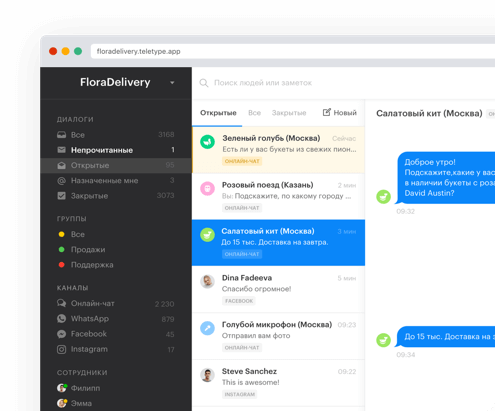
Task: Select the Facebook Messenger channel icon
Action: 61,334
